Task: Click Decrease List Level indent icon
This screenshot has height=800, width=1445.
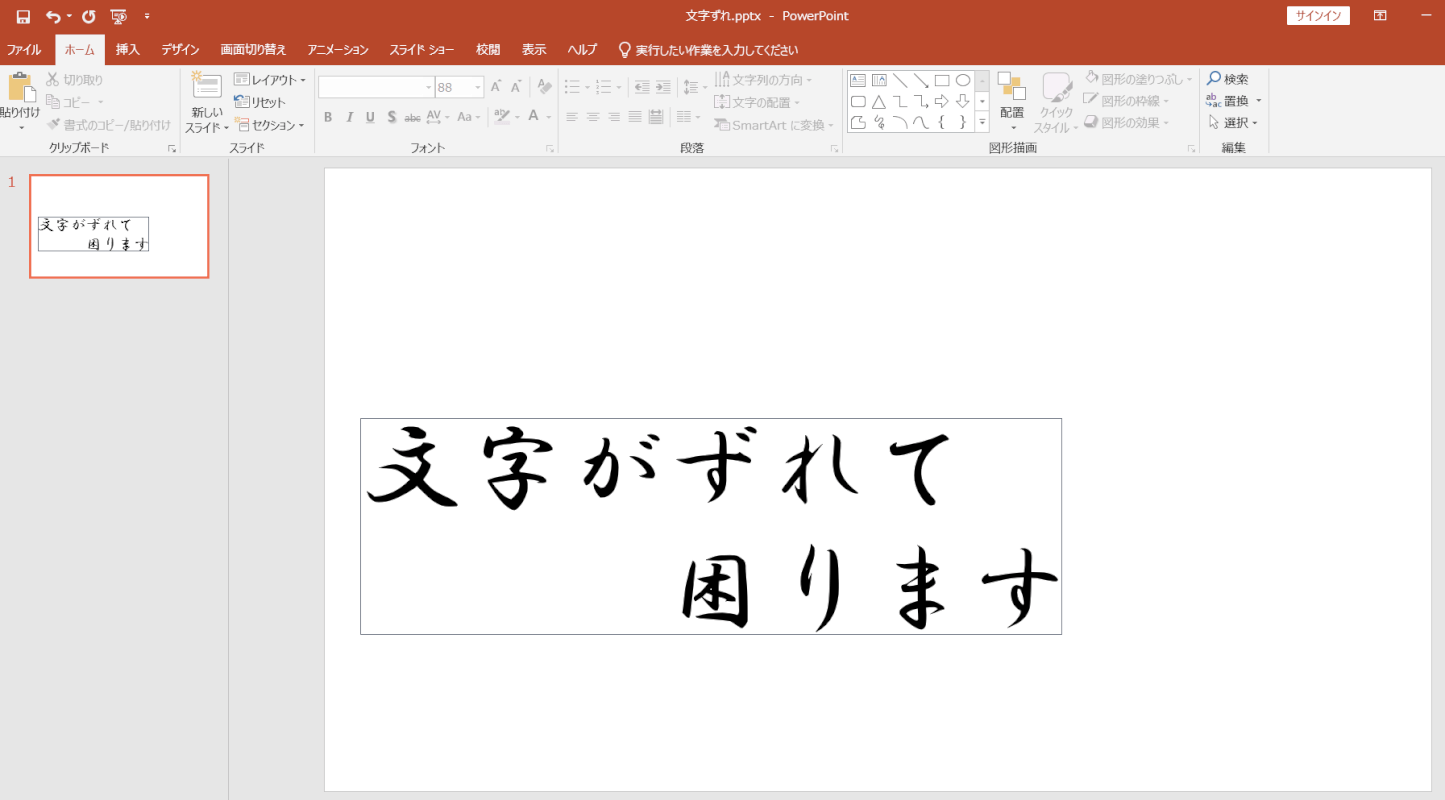Action: [641, 87]
